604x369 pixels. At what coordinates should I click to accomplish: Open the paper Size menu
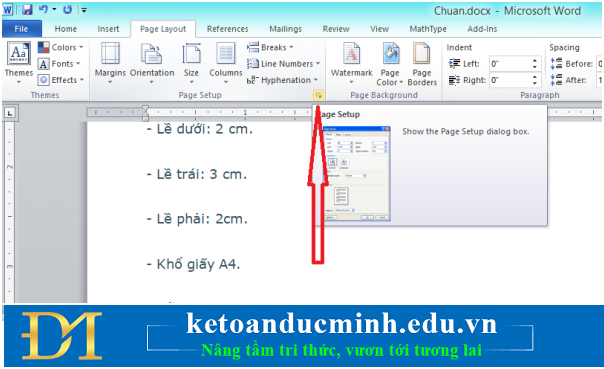[x=191, y=63]
